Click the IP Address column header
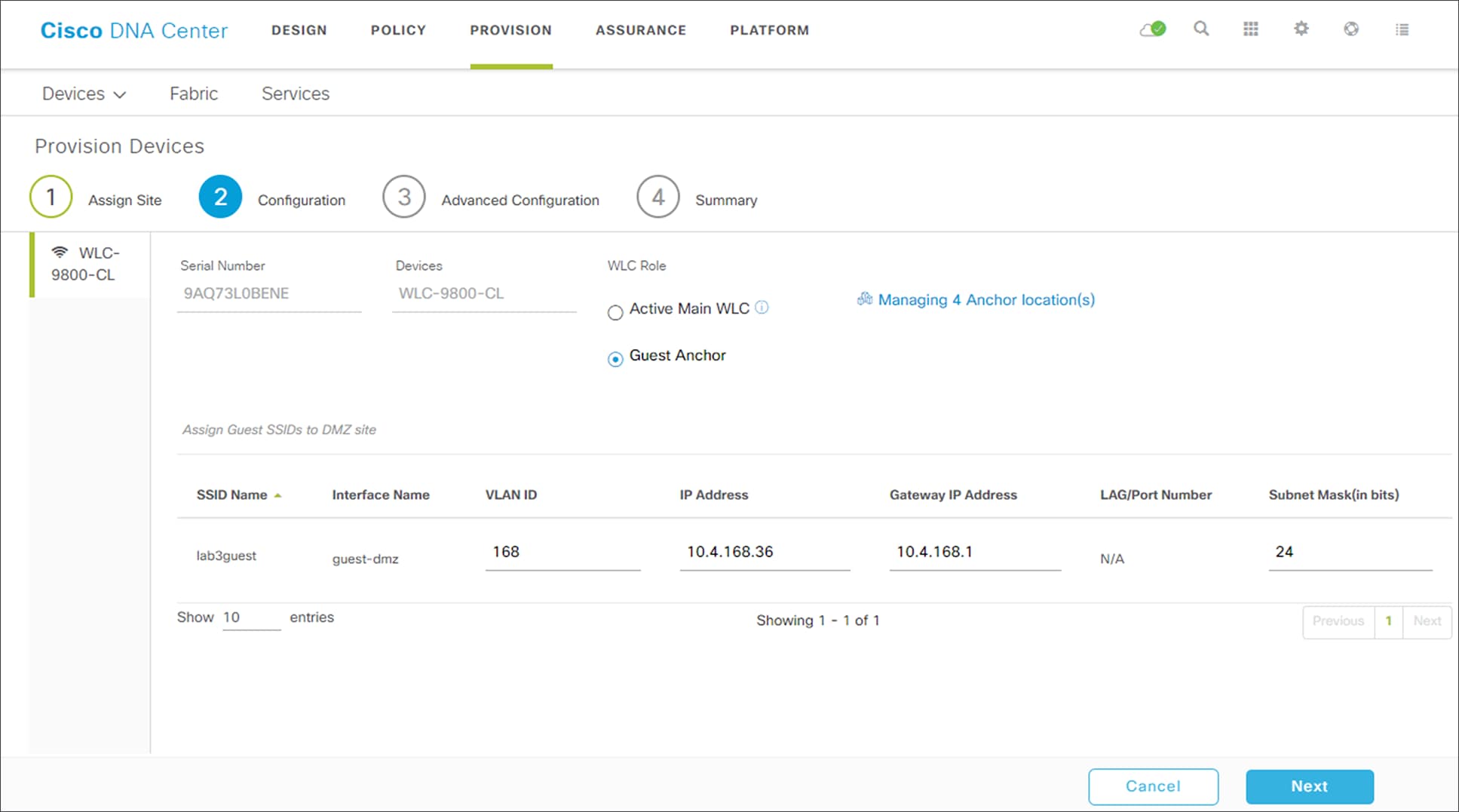The width and height of the screenshot is (1459, 812). pos(714,495)
